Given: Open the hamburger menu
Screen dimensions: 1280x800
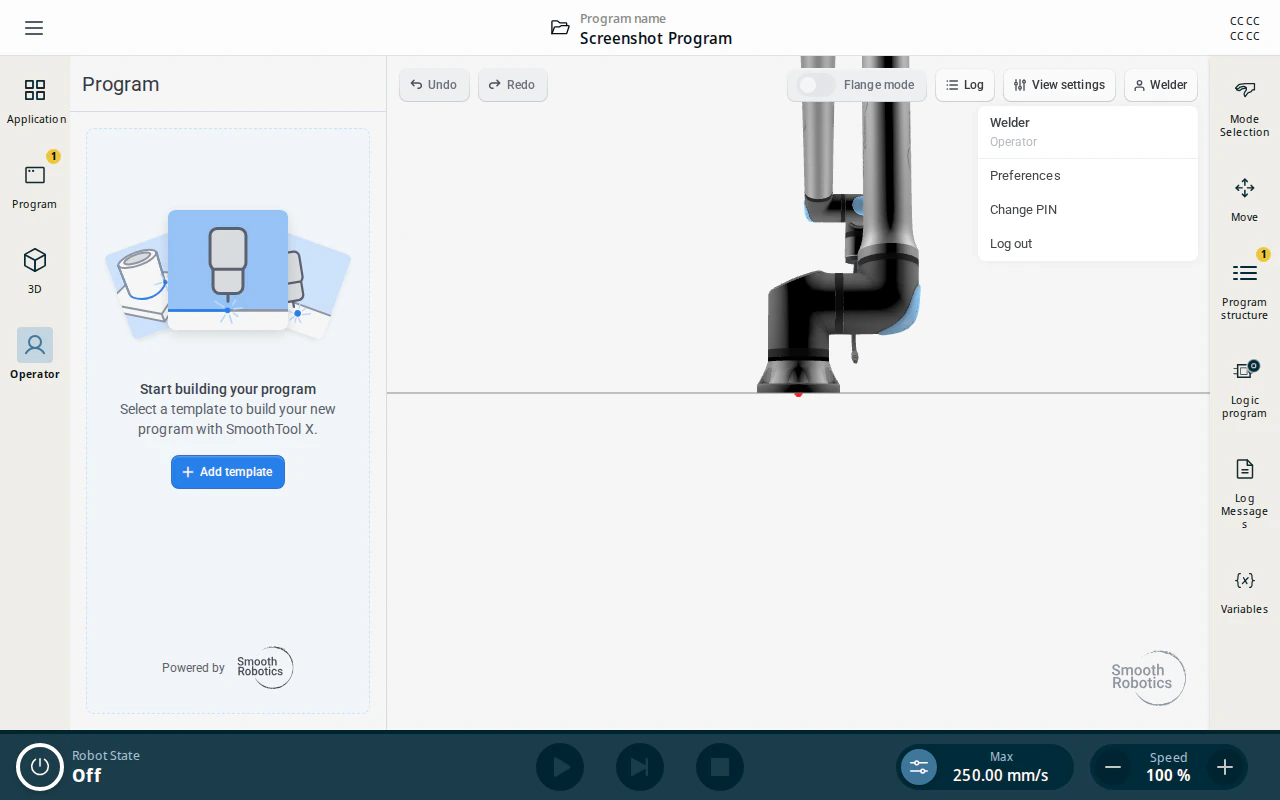Looking at the screenshot, I should (34, 28).
